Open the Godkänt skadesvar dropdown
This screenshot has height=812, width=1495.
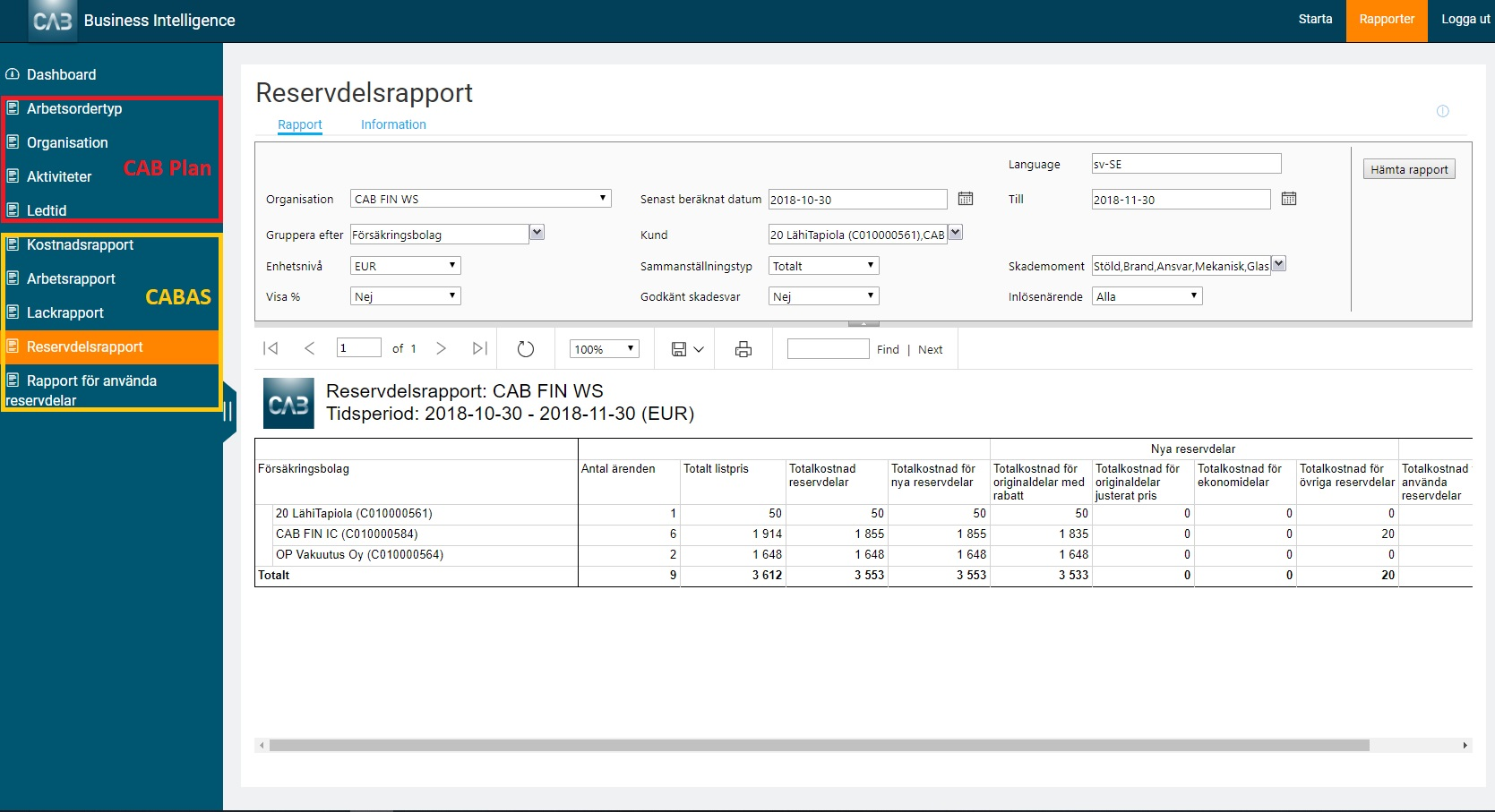point(823,296)
